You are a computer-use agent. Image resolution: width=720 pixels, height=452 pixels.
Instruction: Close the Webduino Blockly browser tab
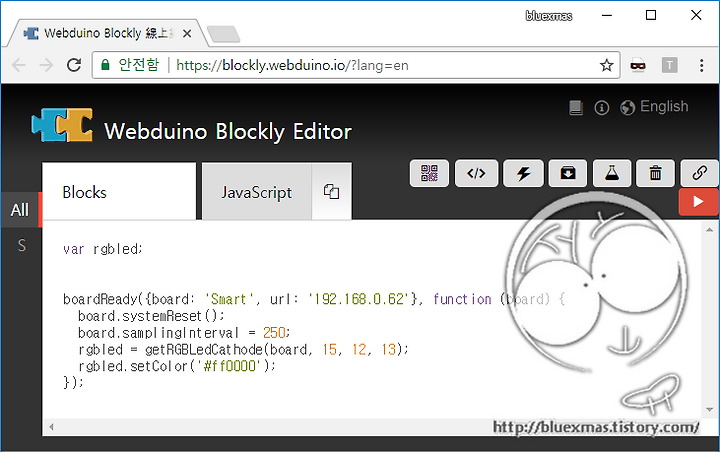[x=187, y=34]
